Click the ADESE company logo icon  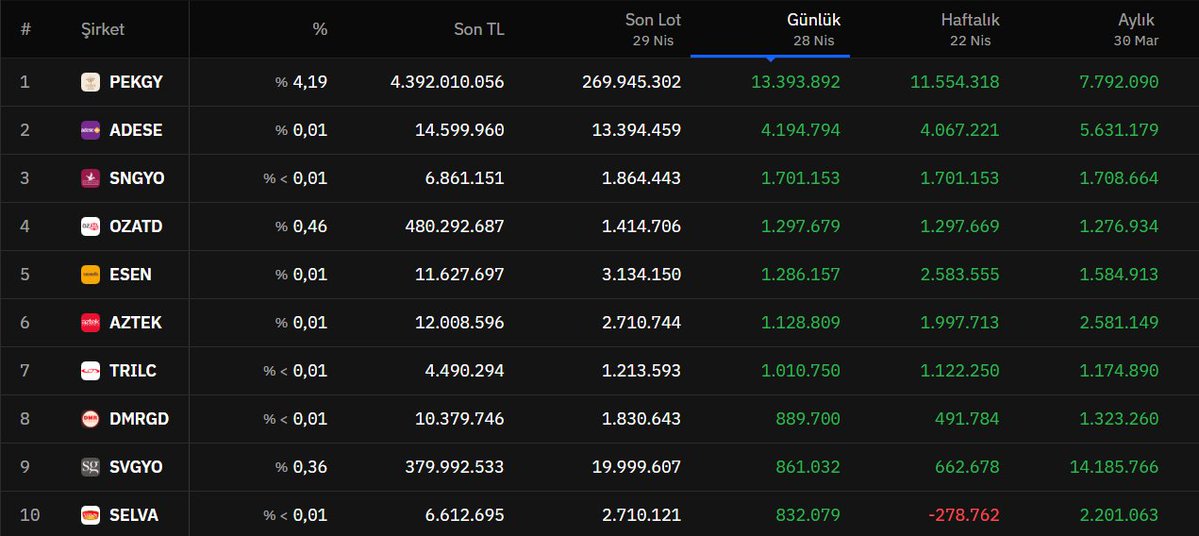[x=90, y=130]
